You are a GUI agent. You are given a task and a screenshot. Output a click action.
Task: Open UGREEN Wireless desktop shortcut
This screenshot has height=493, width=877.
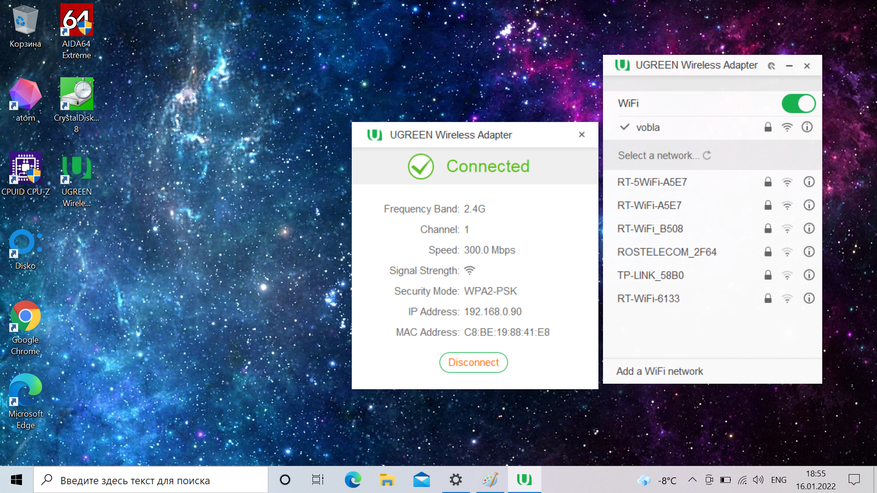tap(77, 179)
